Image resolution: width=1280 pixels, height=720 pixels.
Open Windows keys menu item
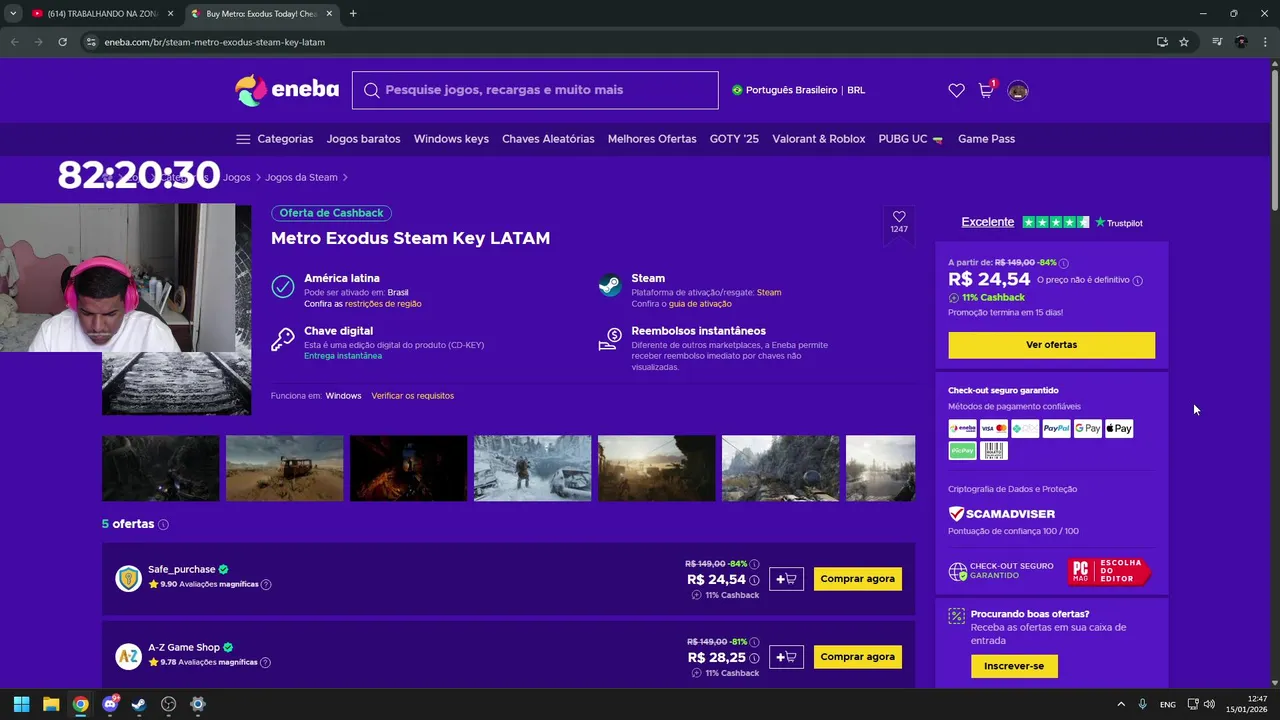pos(451,139)
